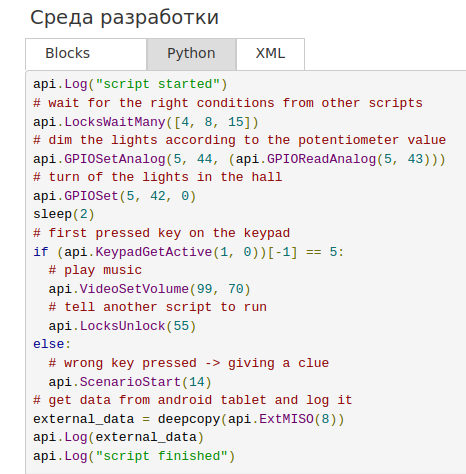The height and width of the screenshot is (474, 466).
Task: Select the Python tab
Action: click(191, 54)
